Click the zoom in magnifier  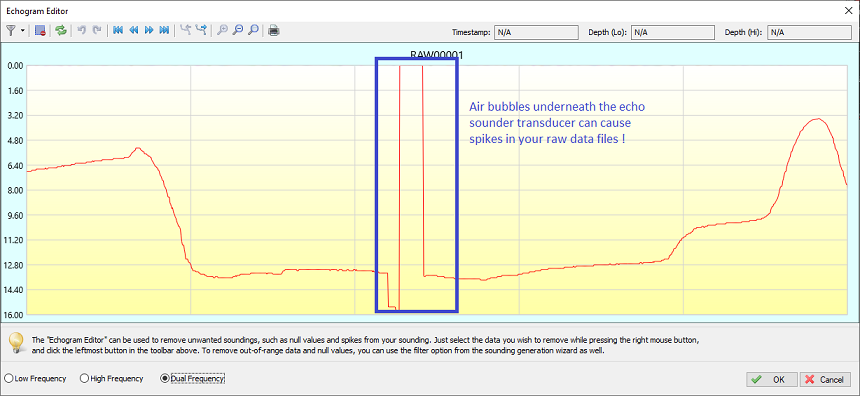pos(222,31)
